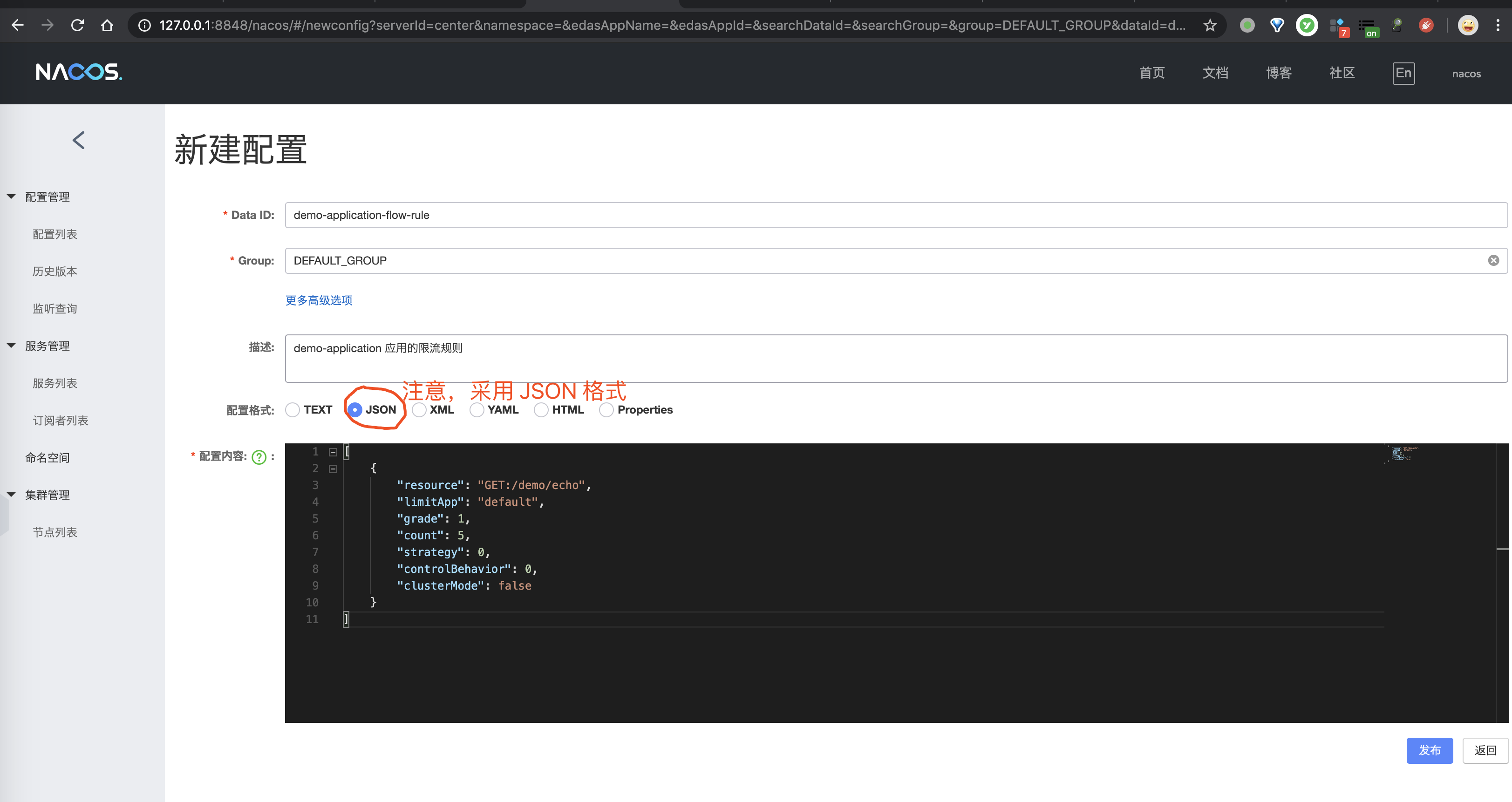Click the green help question mark icon
This screenshot has width=1512, height=802.
[x=259, y=457]
